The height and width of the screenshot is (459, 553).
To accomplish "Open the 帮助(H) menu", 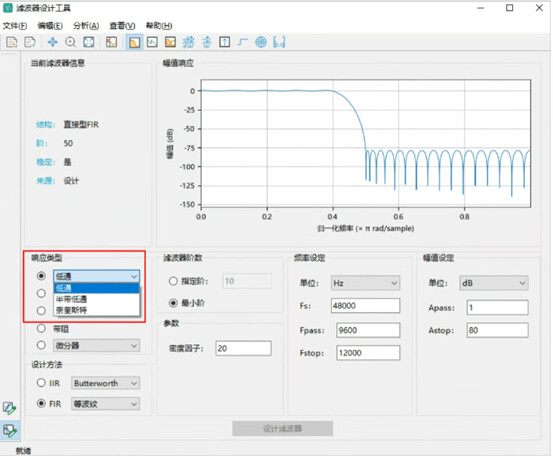I will (159, 26).
